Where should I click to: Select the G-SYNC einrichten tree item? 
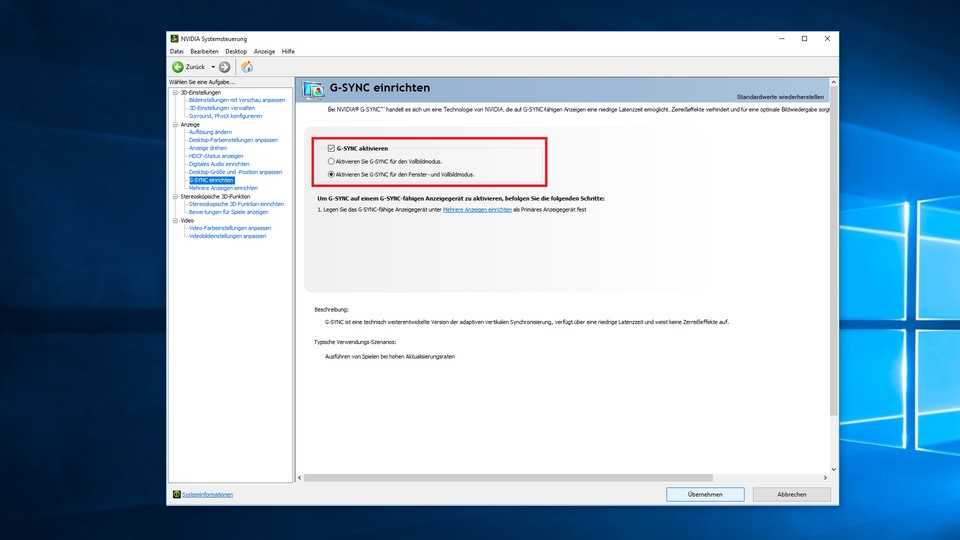pyautogui.click(x=211, y=180)
